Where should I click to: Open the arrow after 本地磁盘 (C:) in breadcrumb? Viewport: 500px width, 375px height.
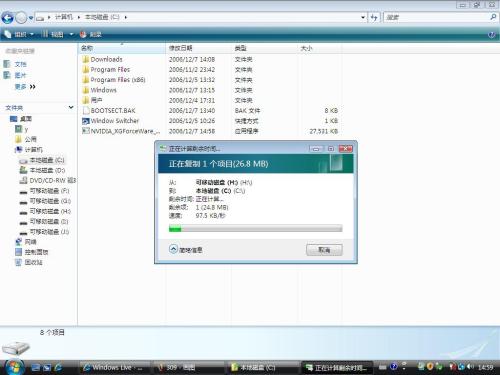[x=126, y=17]
